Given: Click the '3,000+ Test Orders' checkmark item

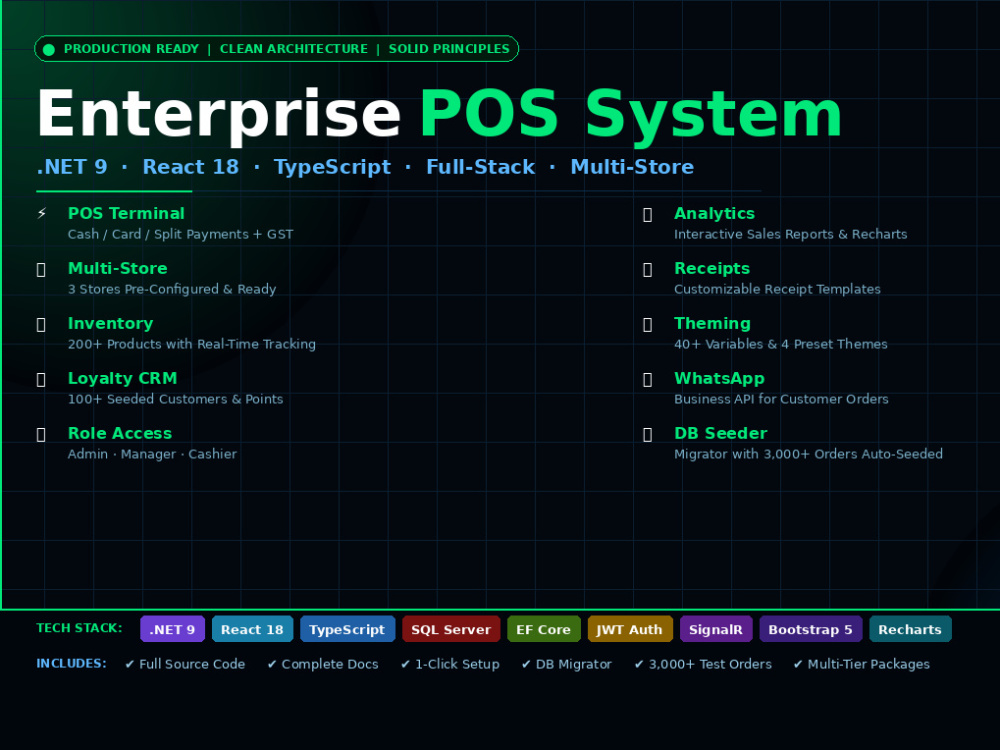Looking at the screenshot, I should (703, 664).
